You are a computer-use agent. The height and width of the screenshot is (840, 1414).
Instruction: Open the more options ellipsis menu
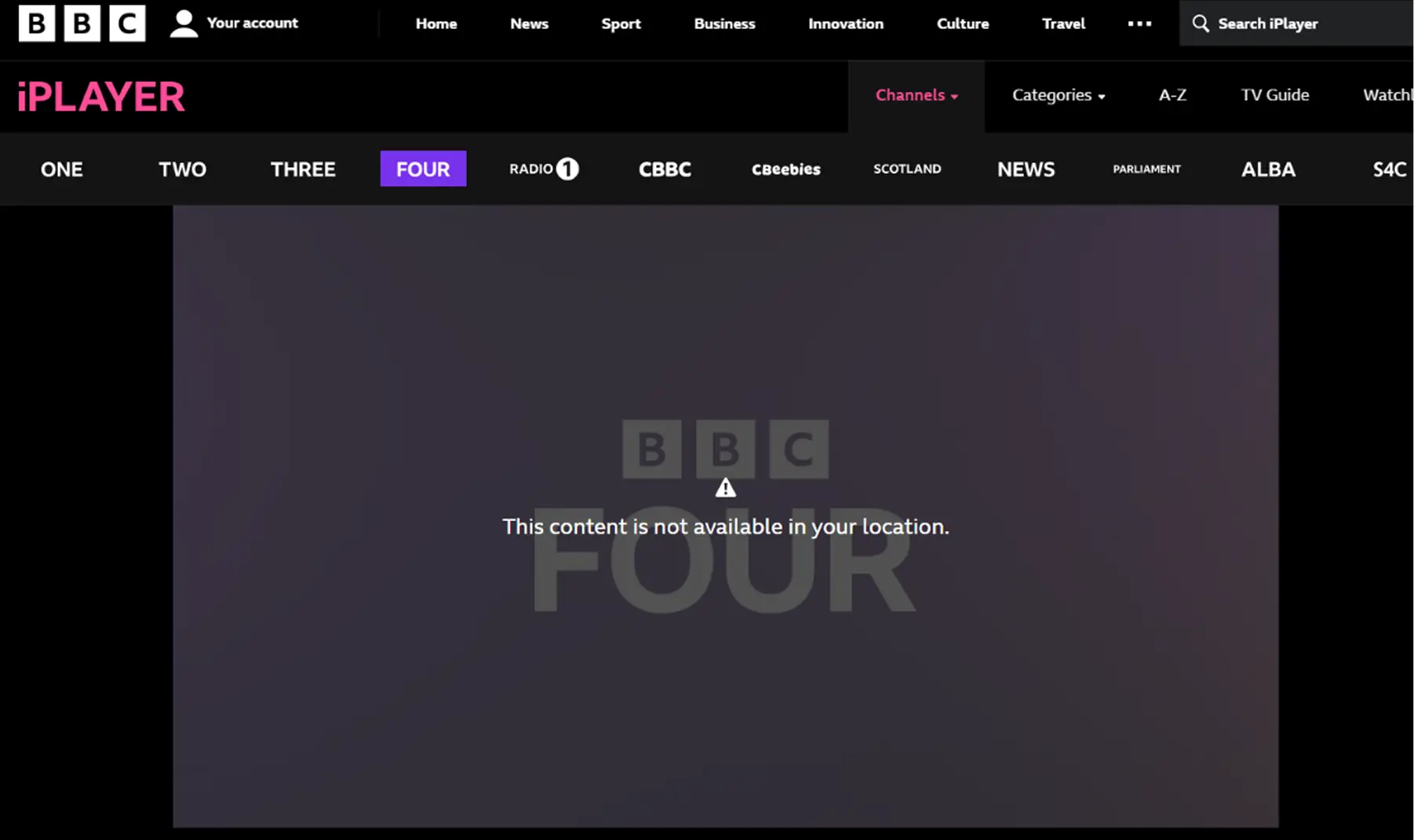(1139, 24)
